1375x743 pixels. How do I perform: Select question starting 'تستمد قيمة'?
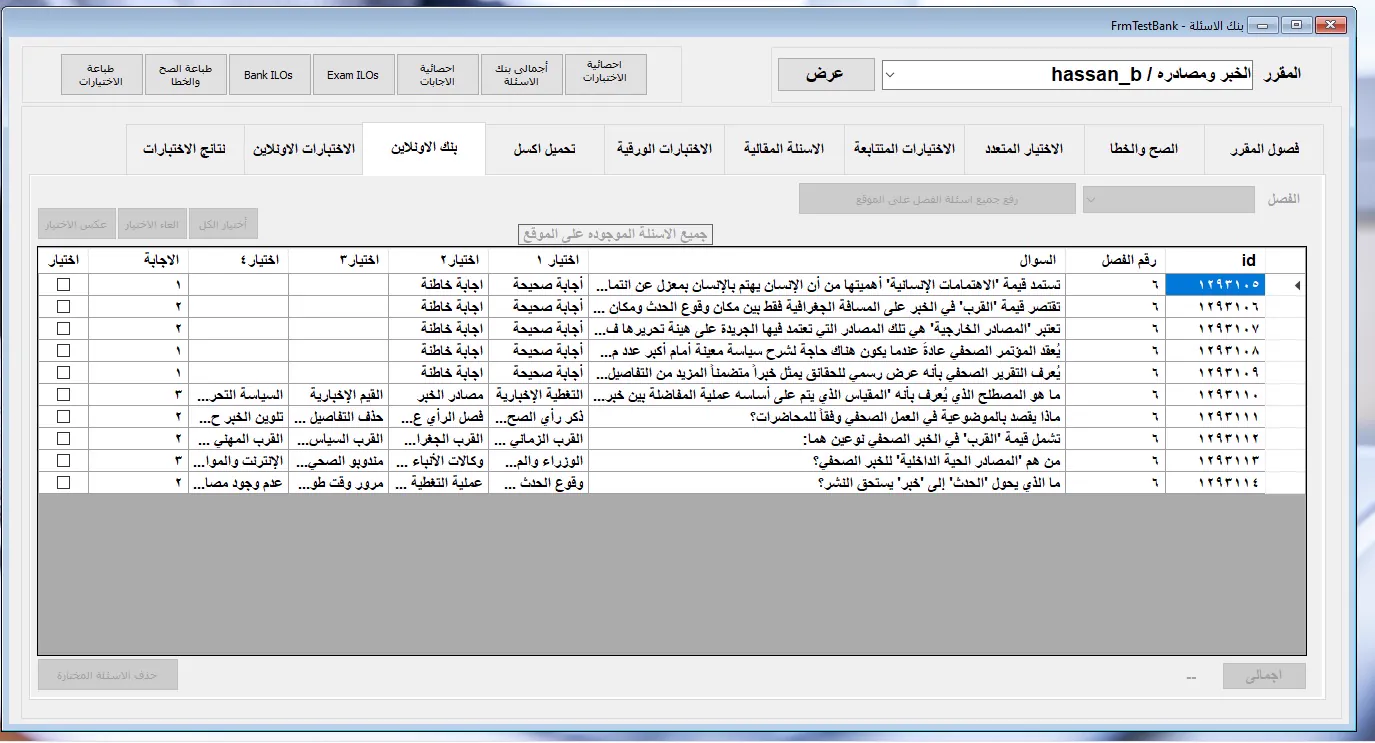[x=827, y=285]
